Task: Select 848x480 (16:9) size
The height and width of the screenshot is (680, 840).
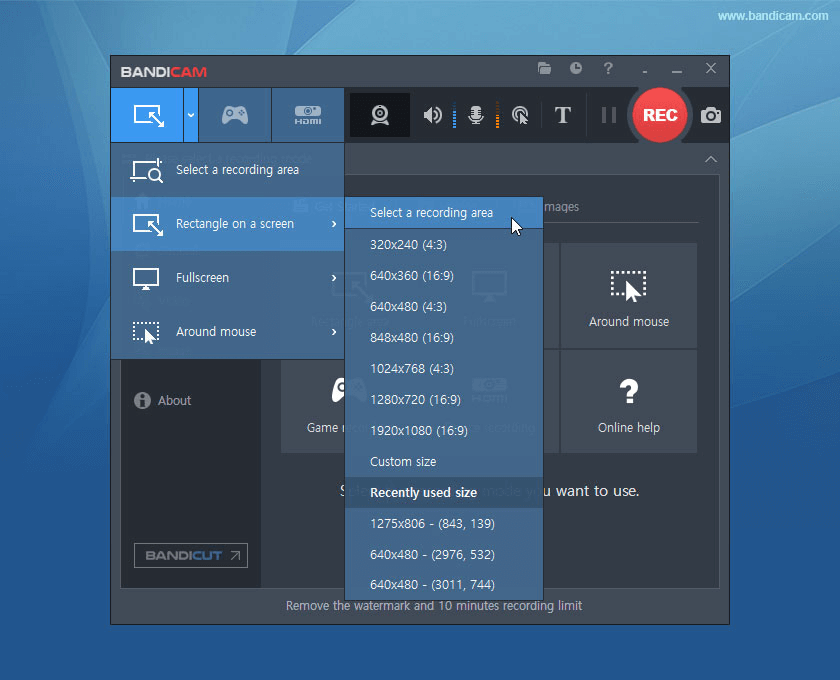Action: pos(444,338)
